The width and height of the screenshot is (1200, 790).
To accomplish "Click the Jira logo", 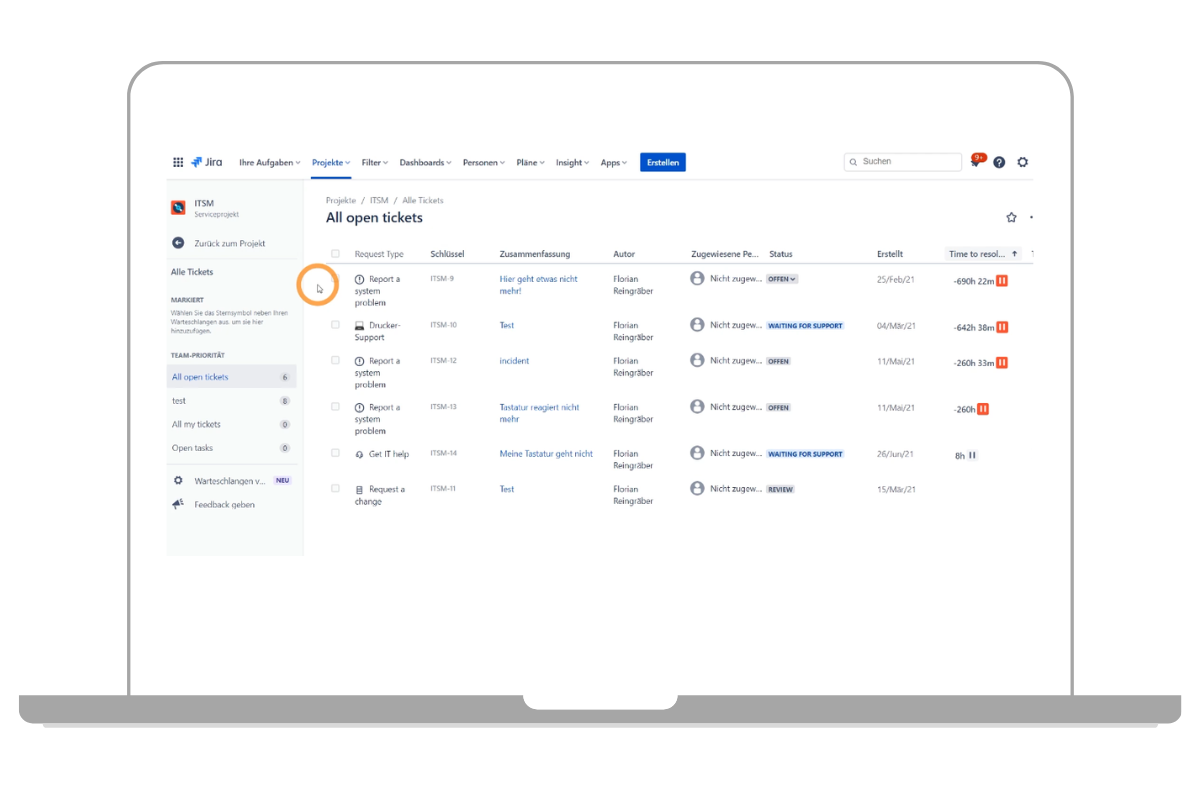I will coord(207,162).
